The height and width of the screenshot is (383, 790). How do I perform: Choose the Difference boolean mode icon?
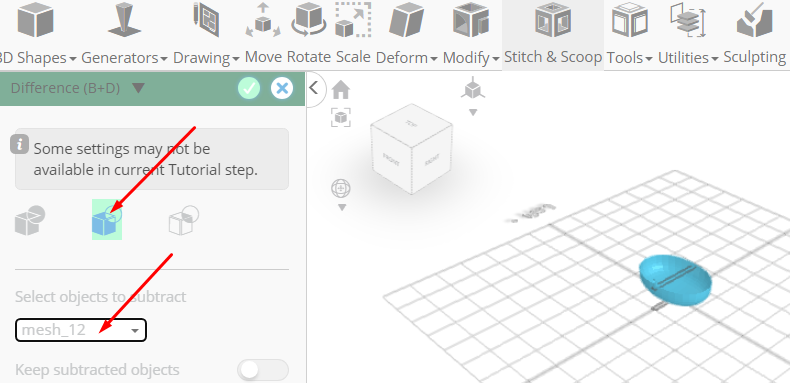107,219
